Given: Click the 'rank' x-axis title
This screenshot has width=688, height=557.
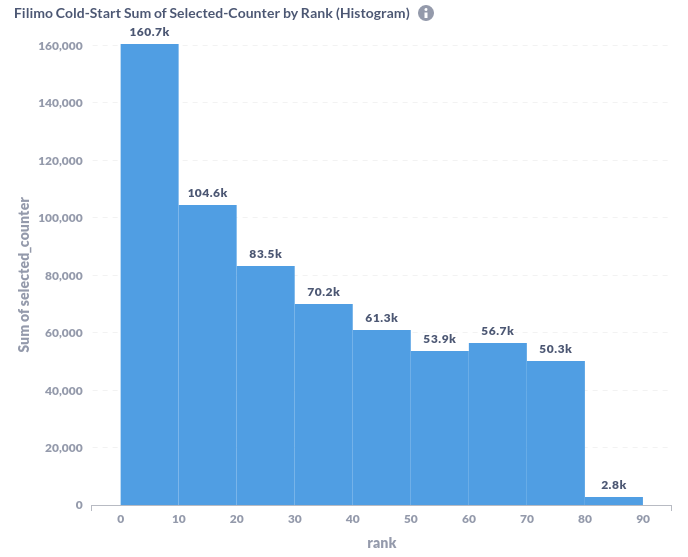Looking at the screenshot, I should click(x=382, y=543).
